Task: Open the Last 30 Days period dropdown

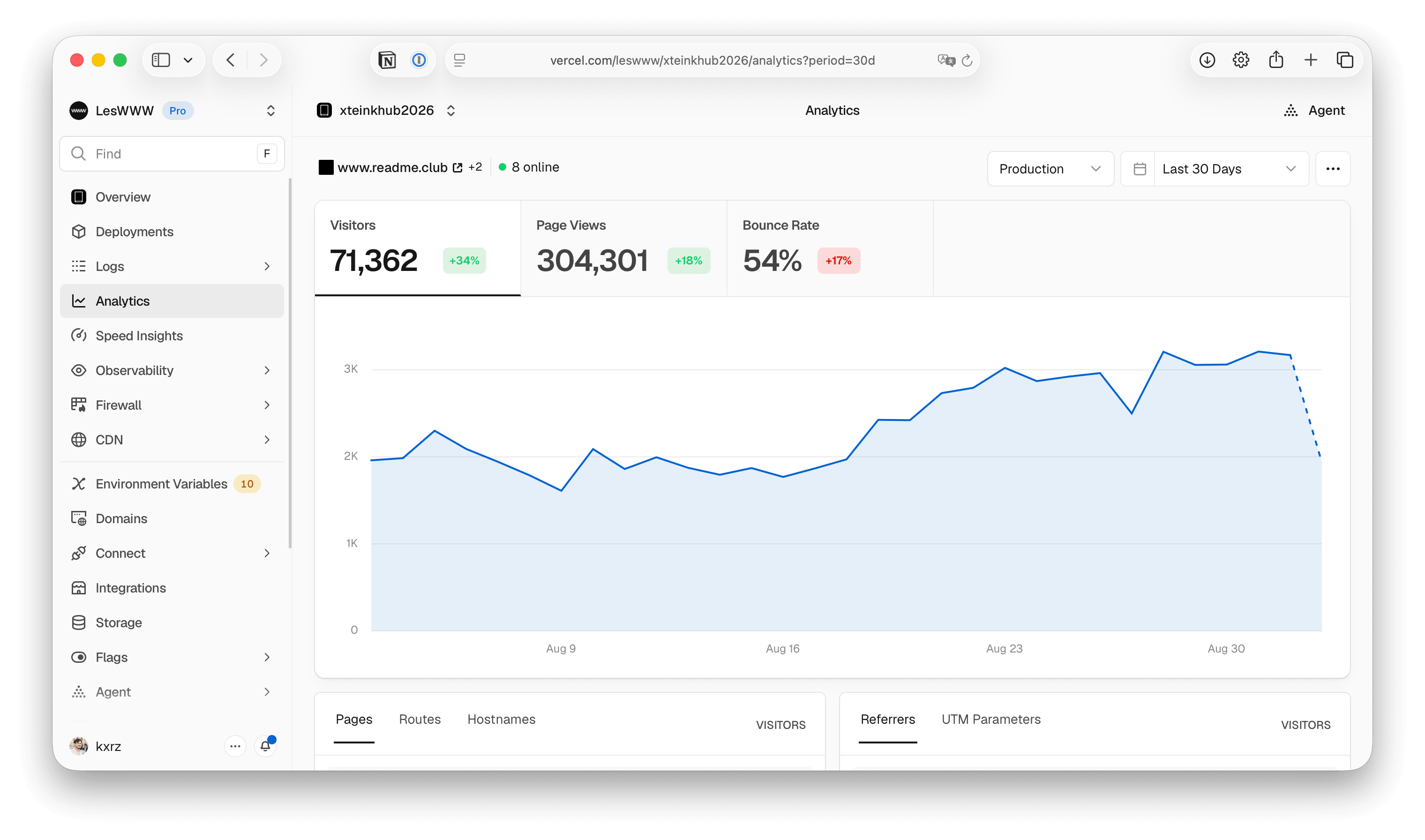Action: point(1215,169)
